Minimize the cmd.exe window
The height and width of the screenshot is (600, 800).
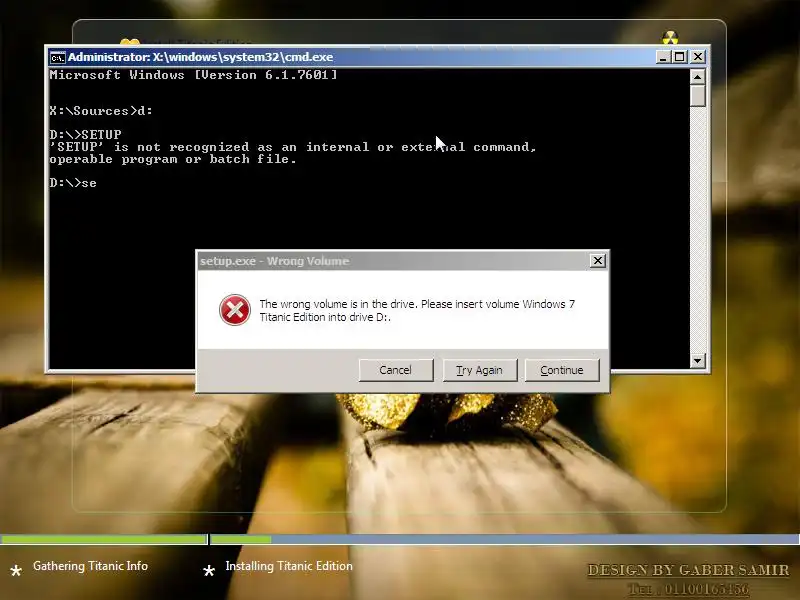tap(662, 57)
